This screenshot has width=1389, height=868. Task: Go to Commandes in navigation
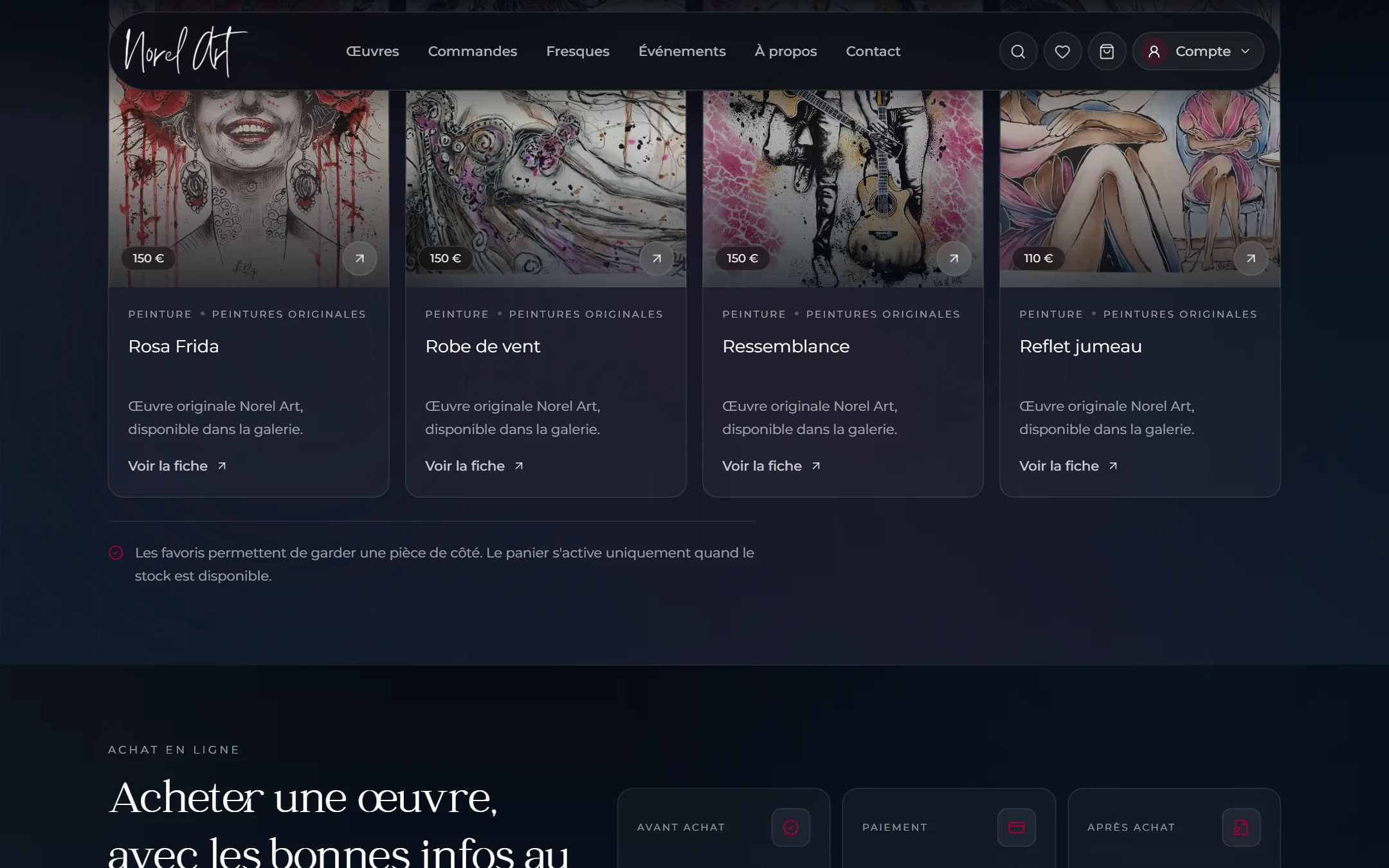click(x=473, y=51)
